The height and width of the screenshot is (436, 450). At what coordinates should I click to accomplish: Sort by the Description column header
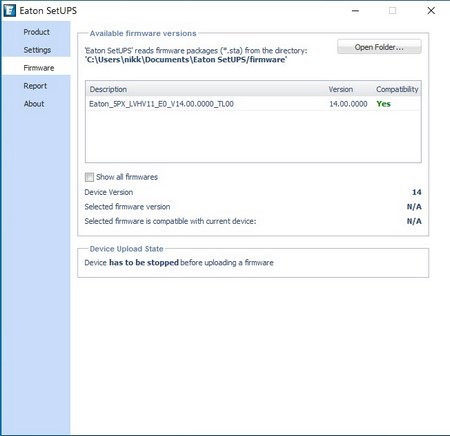point(108,89)
